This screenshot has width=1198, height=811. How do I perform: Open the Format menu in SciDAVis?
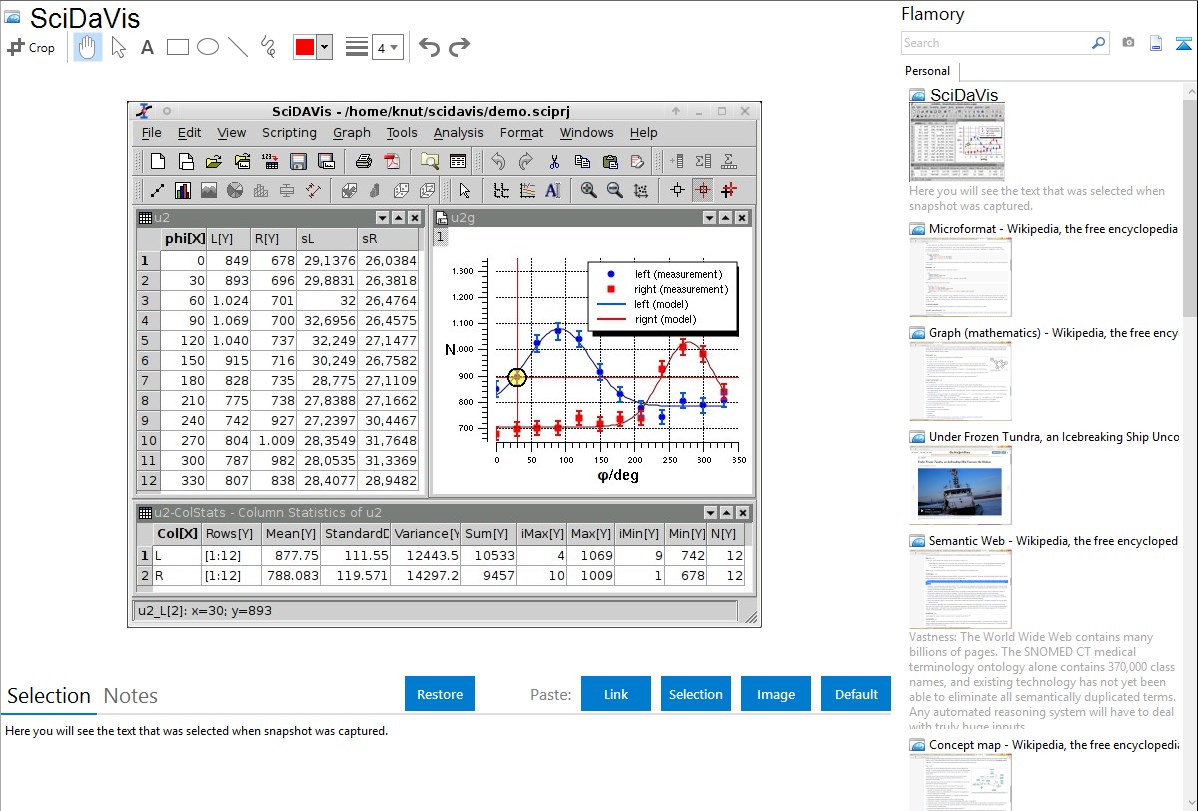click(x=521, y=133)
